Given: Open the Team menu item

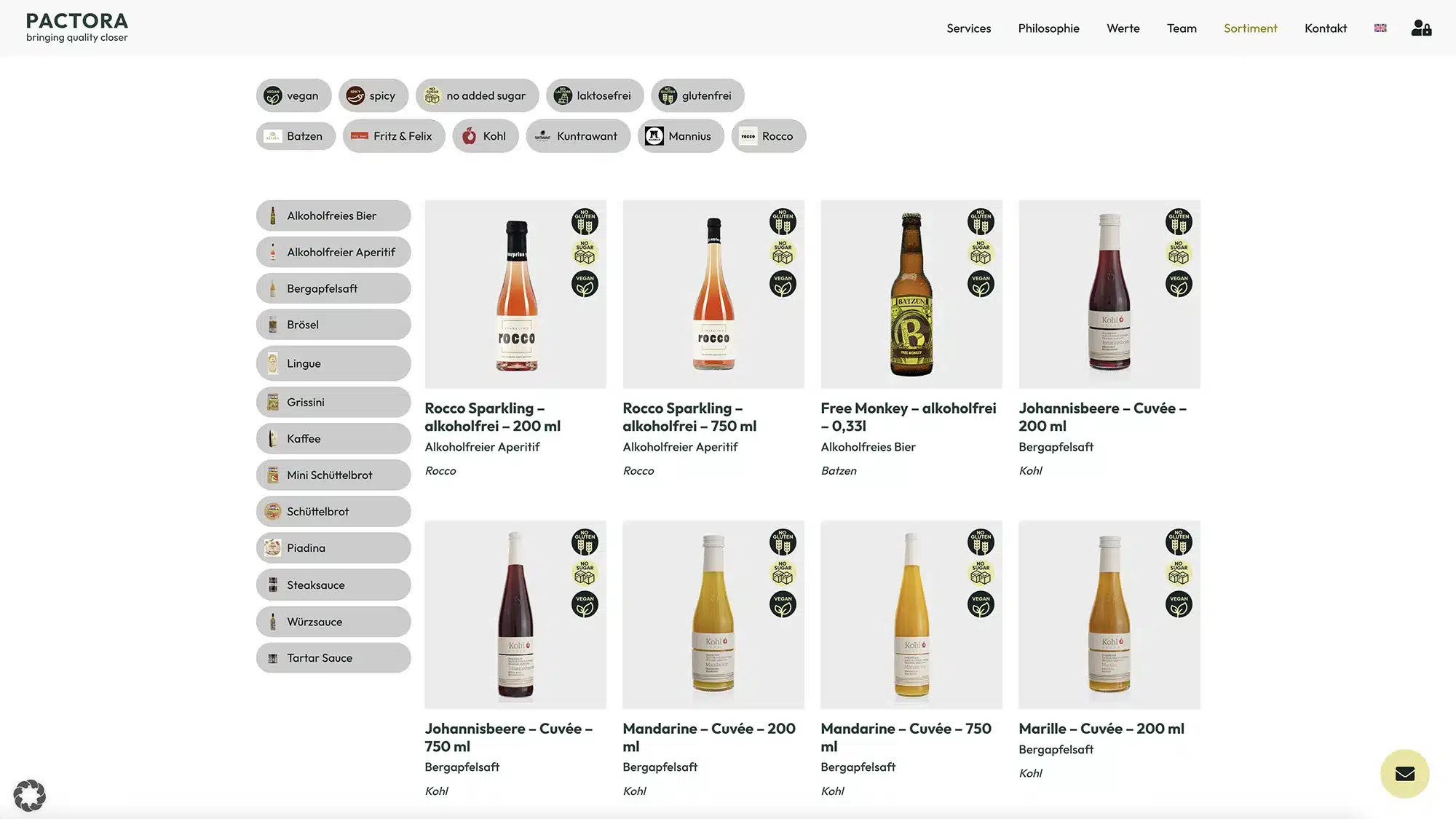Looking at the screenshot, I should point(1182,28).
